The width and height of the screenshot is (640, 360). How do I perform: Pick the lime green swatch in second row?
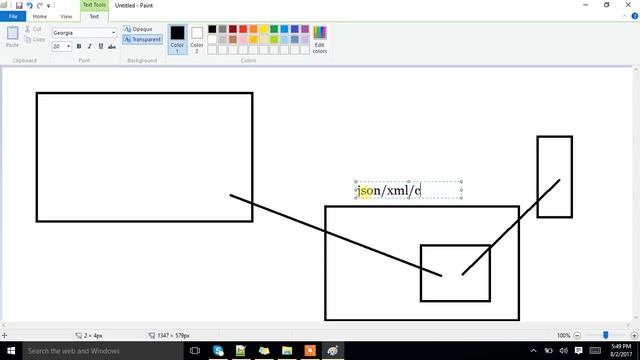[274, 39]
